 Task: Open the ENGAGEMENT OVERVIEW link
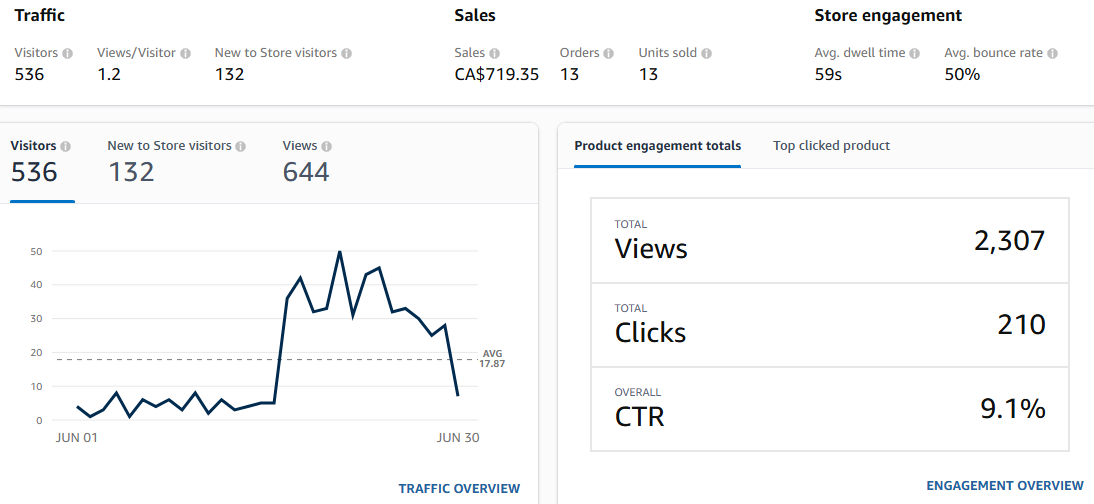tap(1005, 485)
